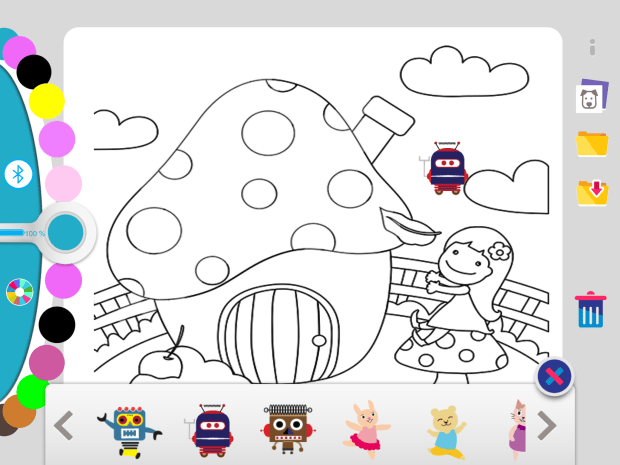Pick the blue robot sticker with yellow eyes
The width and height of the screenshot is (620, 465).
click(x=129, y=432)
